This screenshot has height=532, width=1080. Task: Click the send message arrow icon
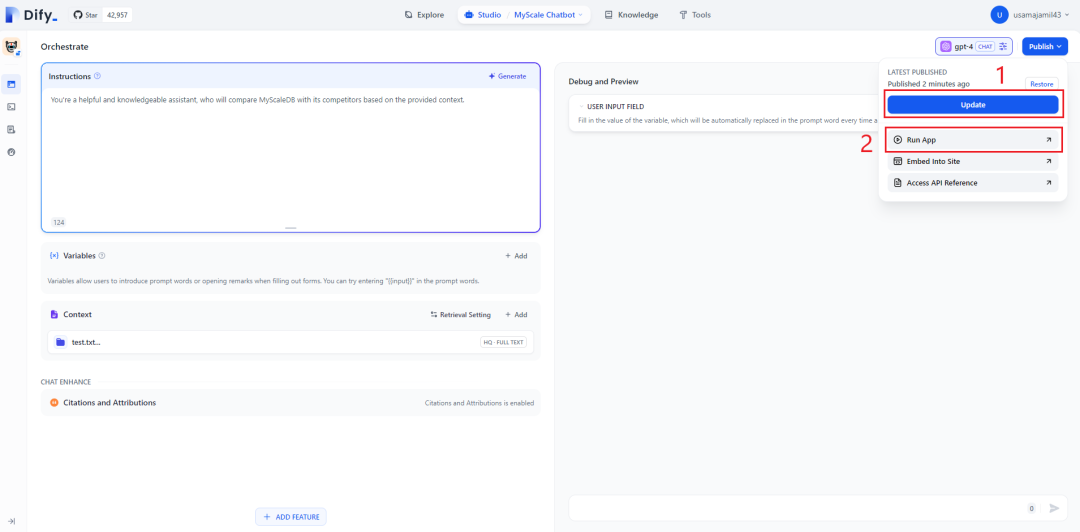(1053, 508)
